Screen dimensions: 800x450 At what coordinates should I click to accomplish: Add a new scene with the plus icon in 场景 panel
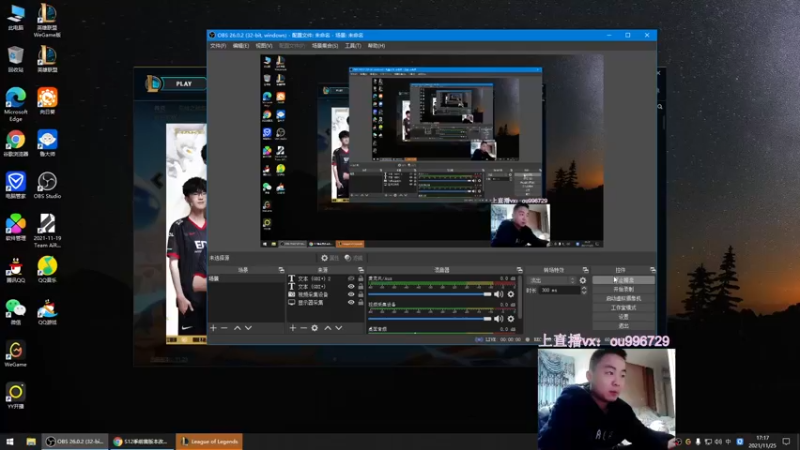pos(213,328)
